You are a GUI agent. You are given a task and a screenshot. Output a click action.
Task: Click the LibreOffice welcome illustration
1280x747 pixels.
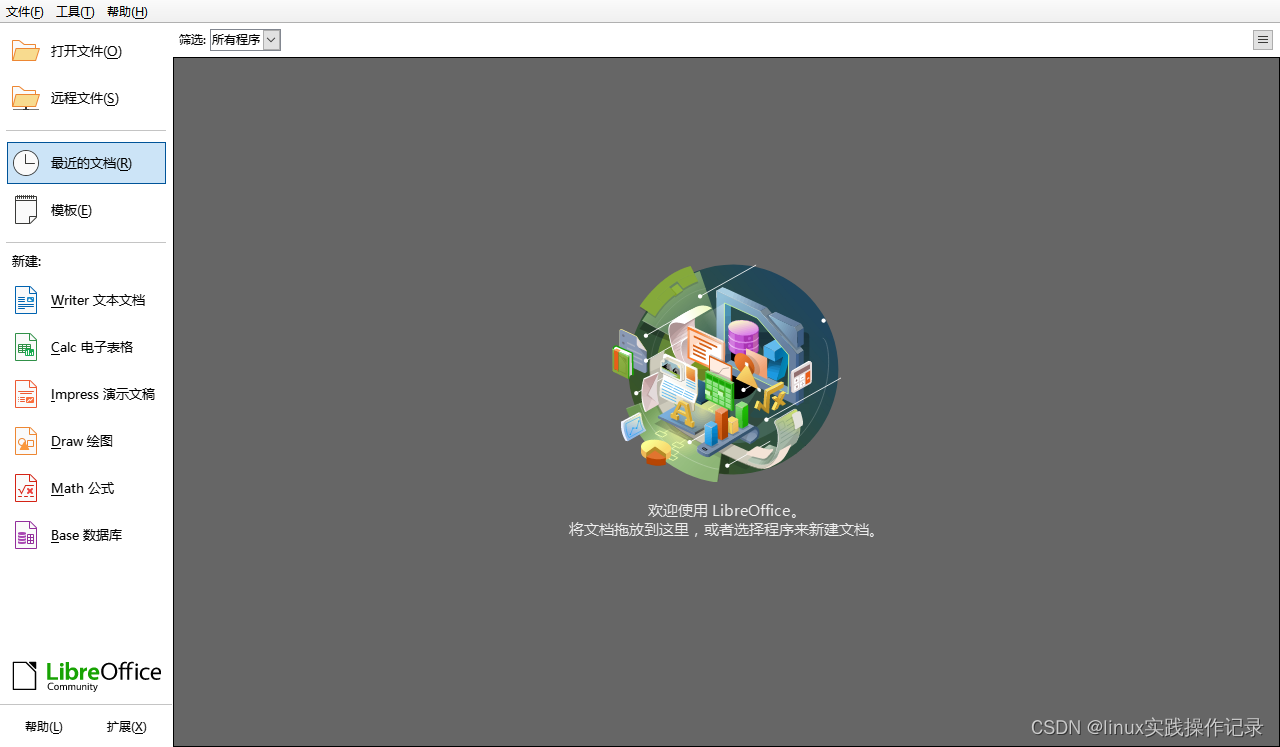(x=726, y=373)
